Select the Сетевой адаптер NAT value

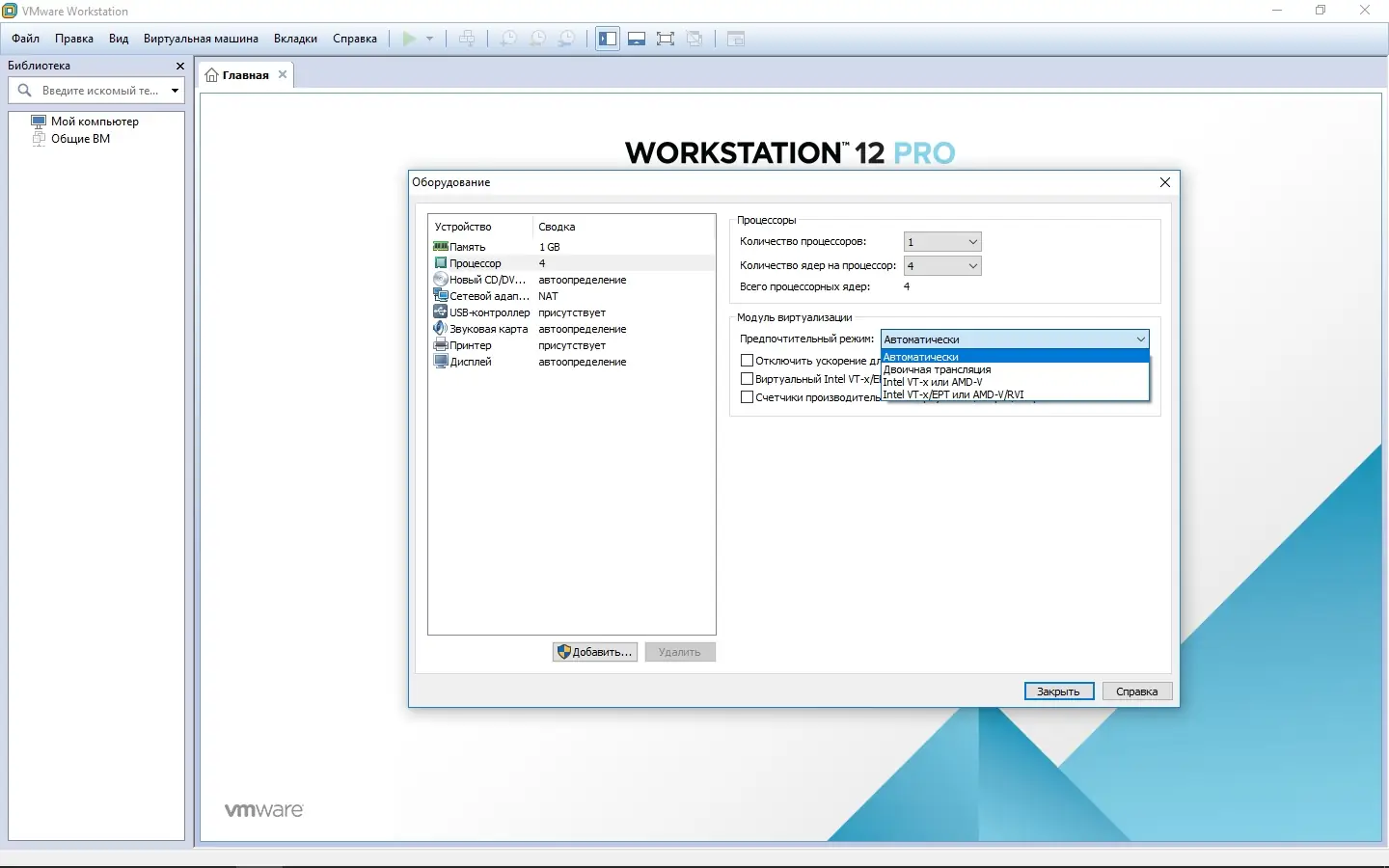[548, 296]
